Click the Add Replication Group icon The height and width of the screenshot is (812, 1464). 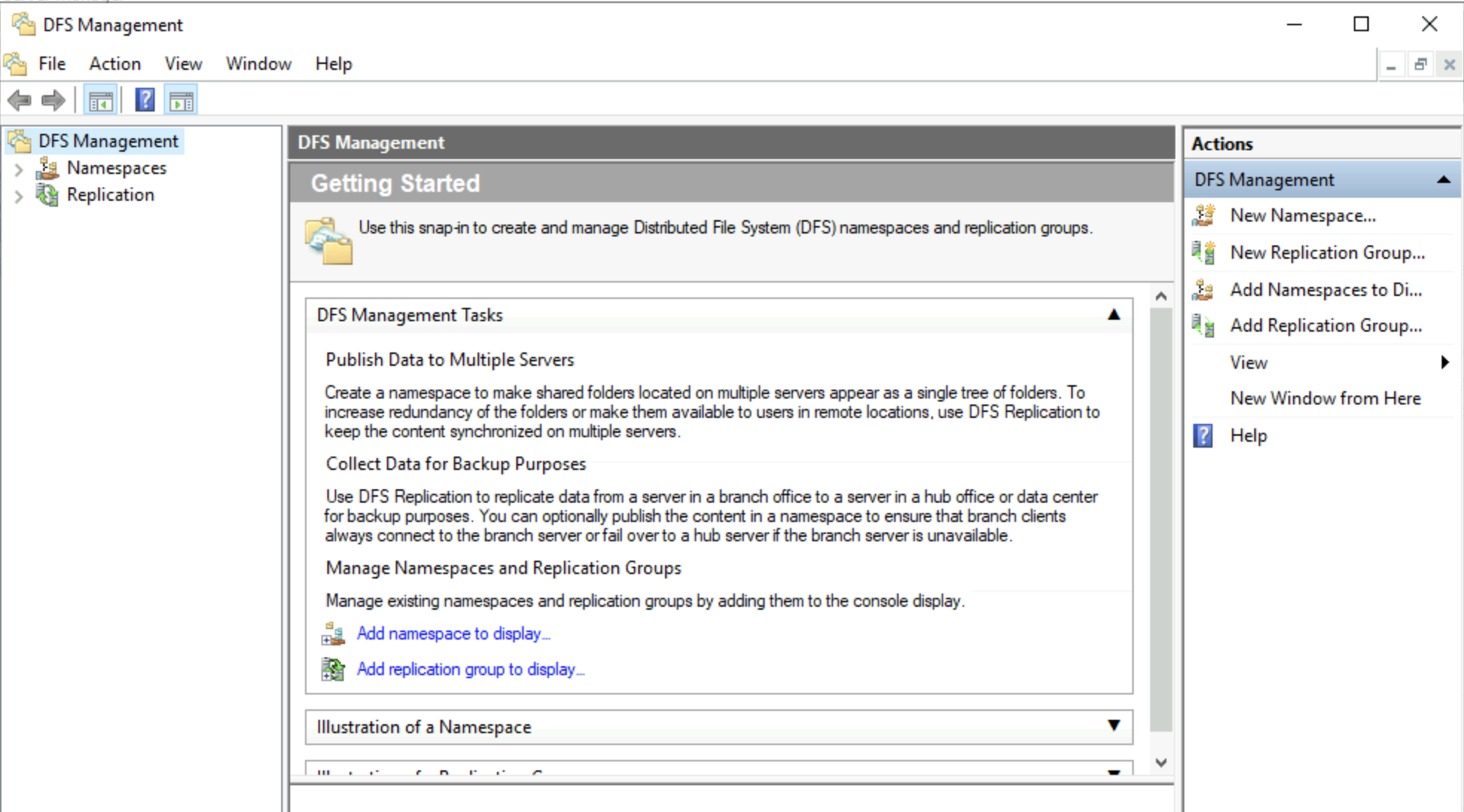pos(1201,325)
